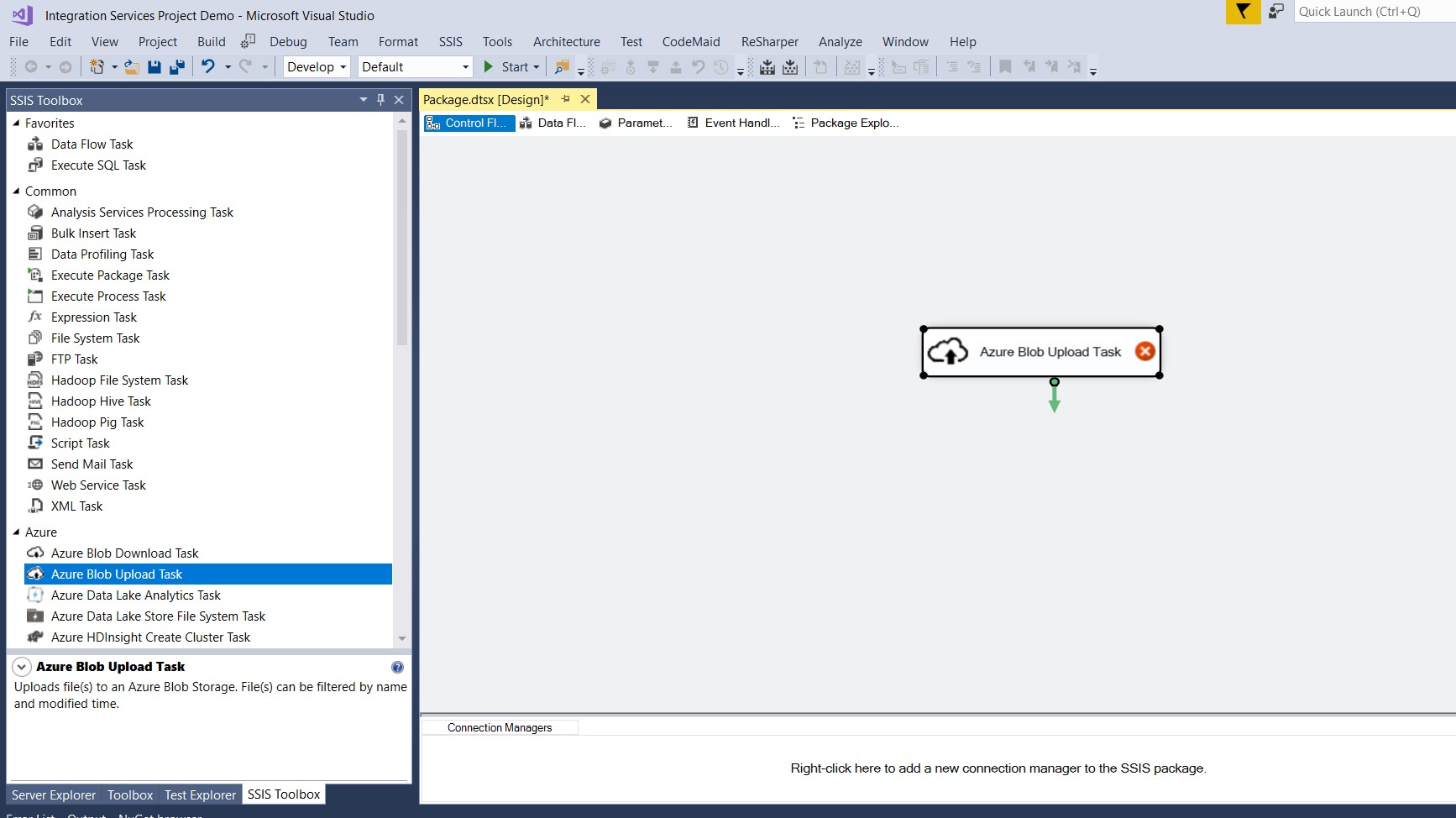Switch to the Package Explorer tab
Screen dimensions: 1456x818
click(846, 123)
